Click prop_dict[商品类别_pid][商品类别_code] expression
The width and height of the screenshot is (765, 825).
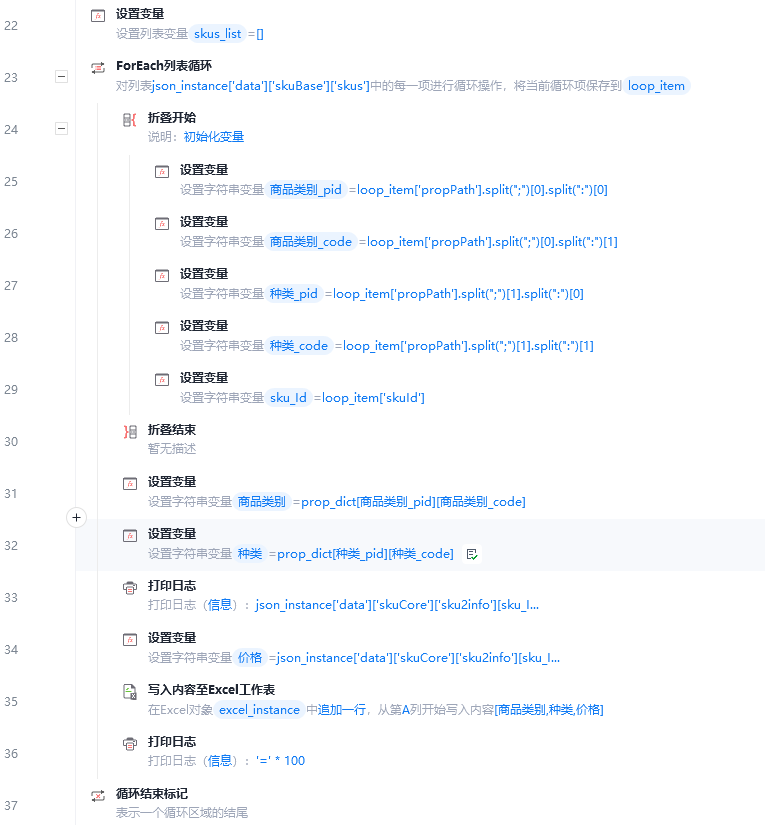coord(413,502)
